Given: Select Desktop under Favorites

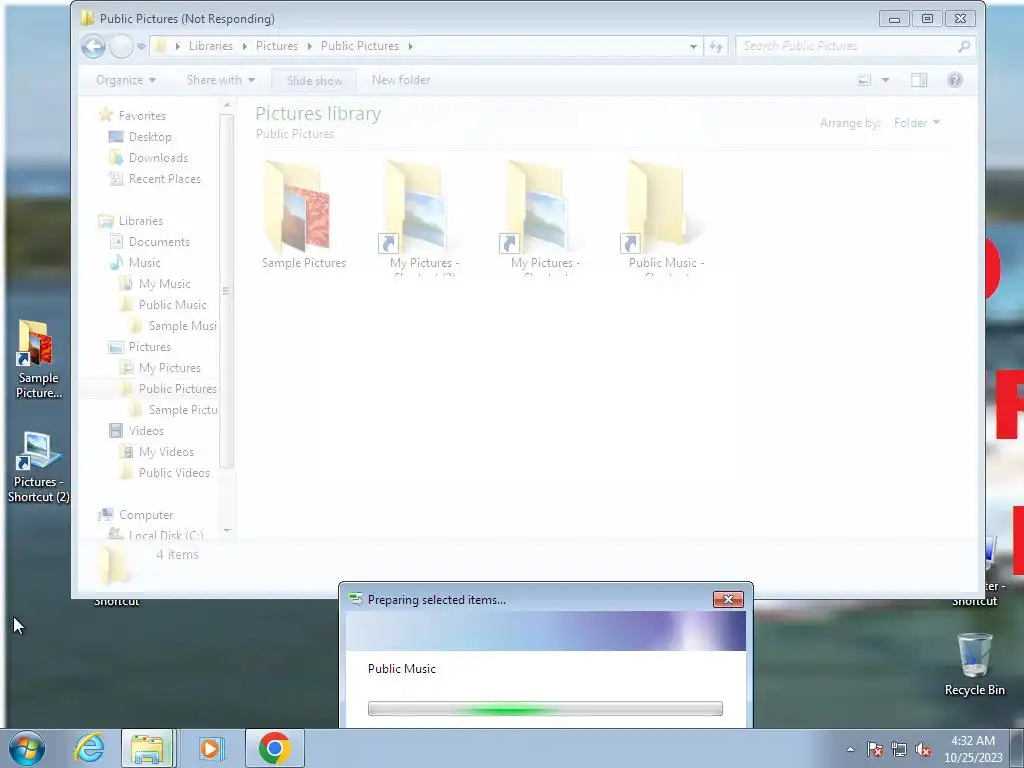Looking at the screenshot, I should (x=150, y=136).
